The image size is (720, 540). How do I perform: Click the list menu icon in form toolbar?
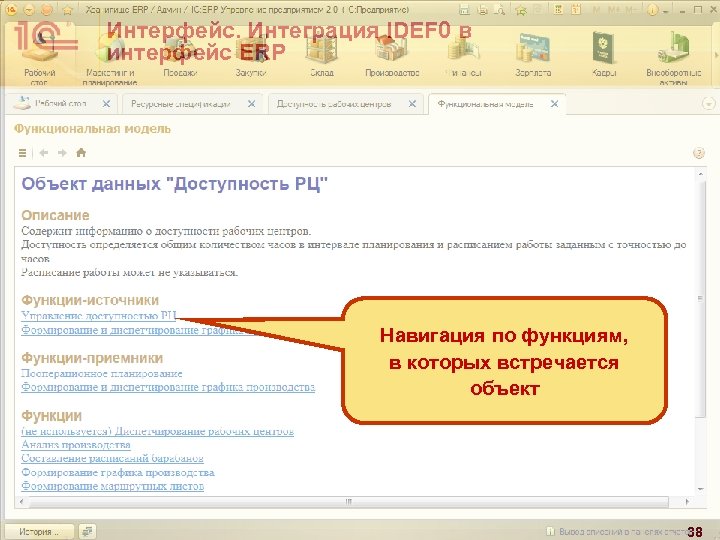click(x=22, y=153)
